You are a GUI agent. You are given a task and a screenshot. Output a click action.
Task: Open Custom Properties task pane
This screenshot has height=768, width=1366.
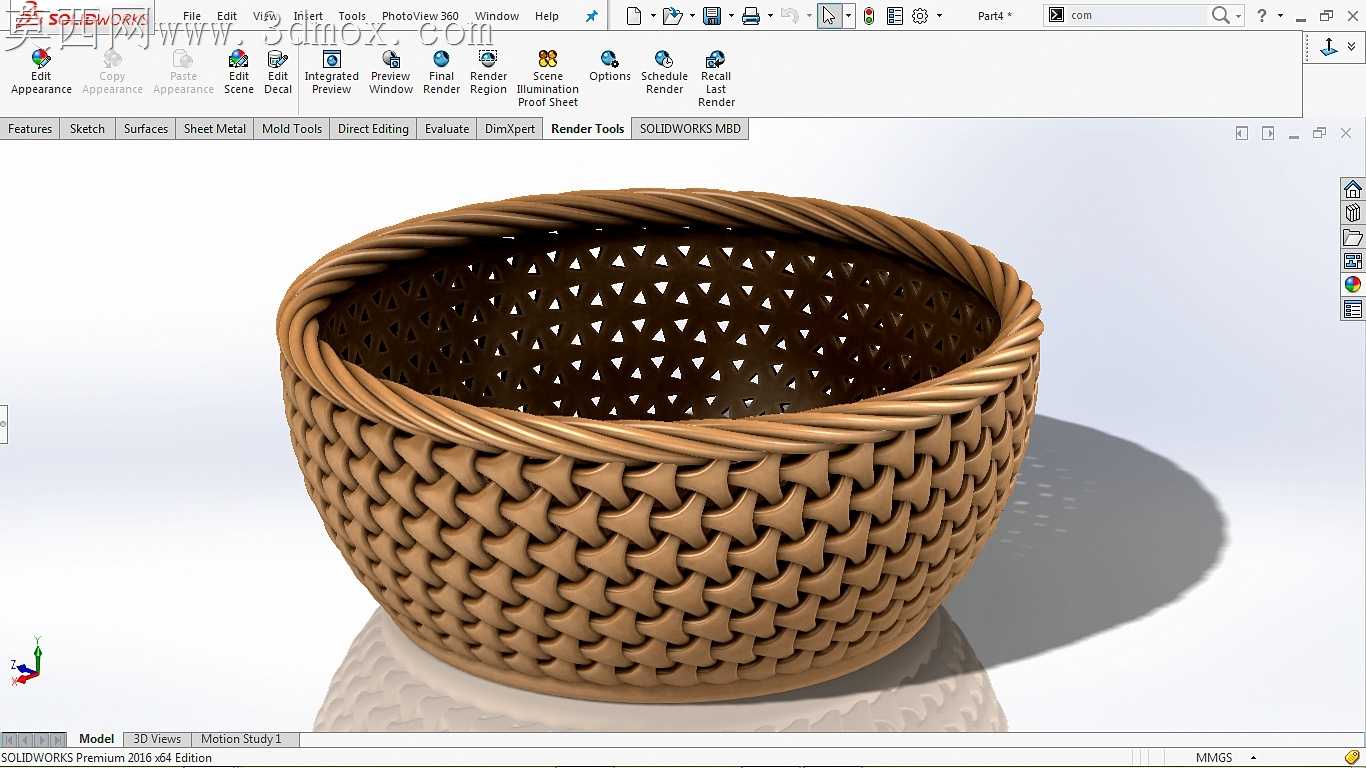[1353, 309]
